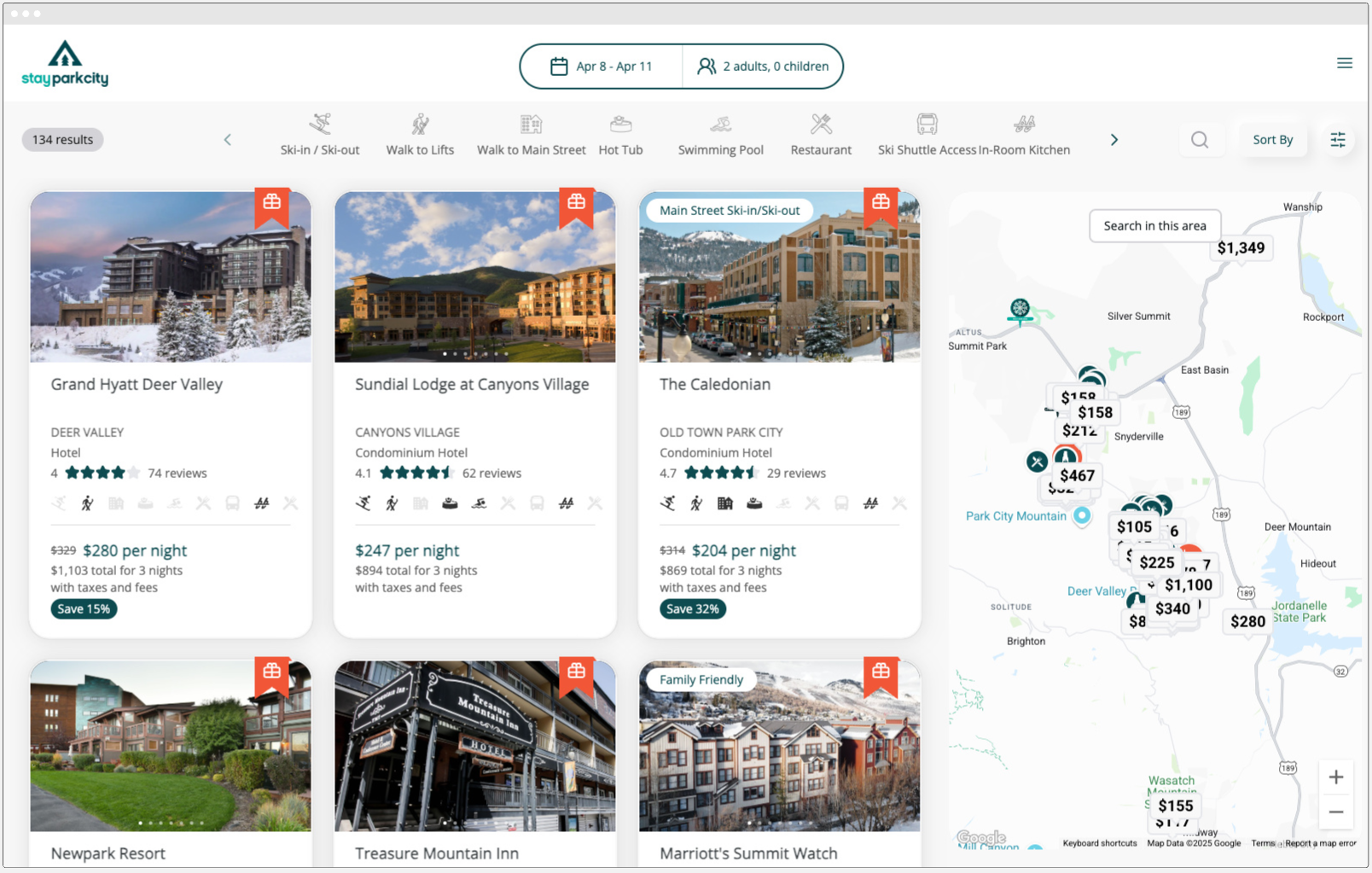Click gift ribbon on Treasure Mountain Inn photo
1372x873 pixels.
(577, 677)
